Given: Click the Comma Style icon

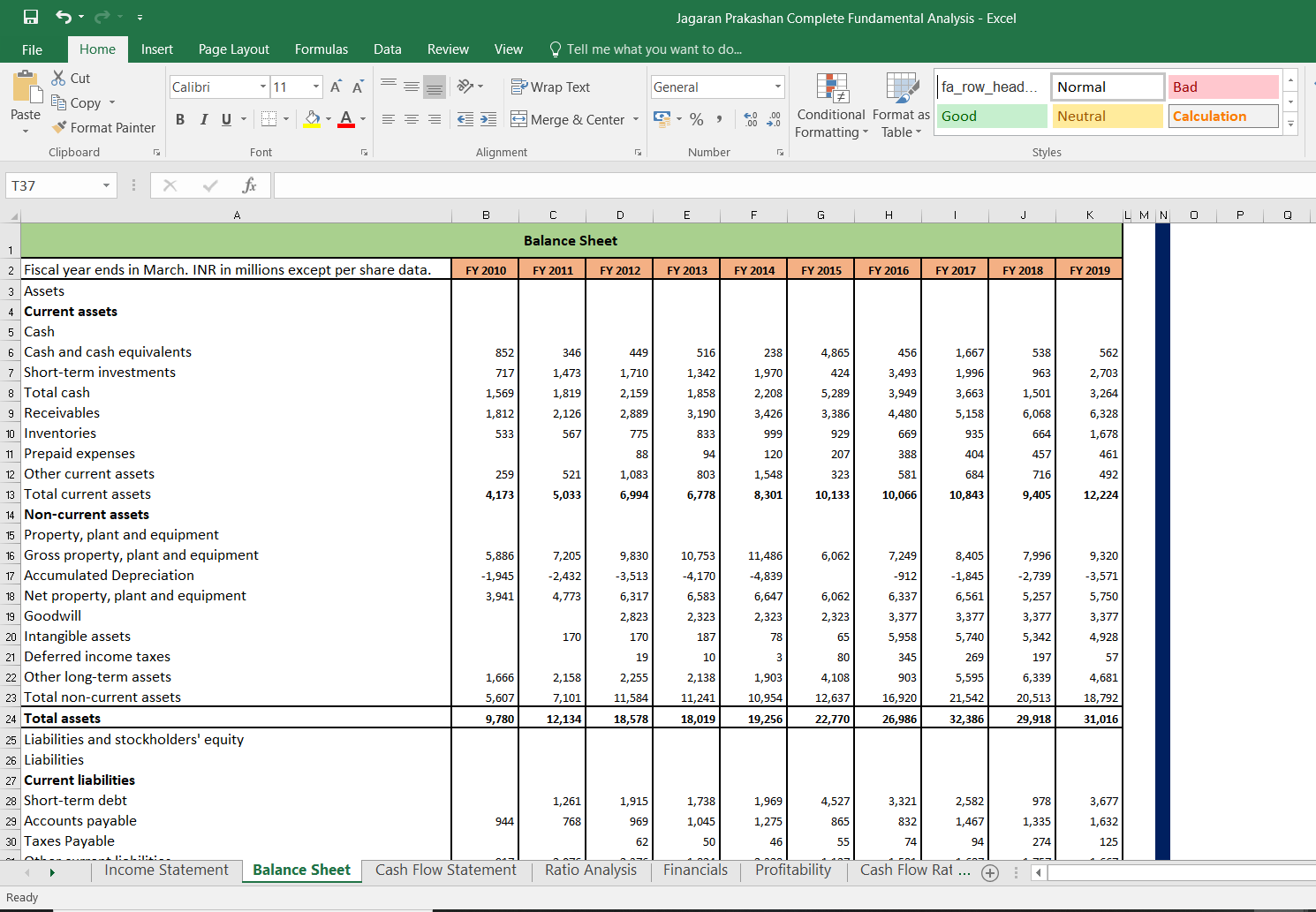Looking at the screenshot, I should 720,119.
